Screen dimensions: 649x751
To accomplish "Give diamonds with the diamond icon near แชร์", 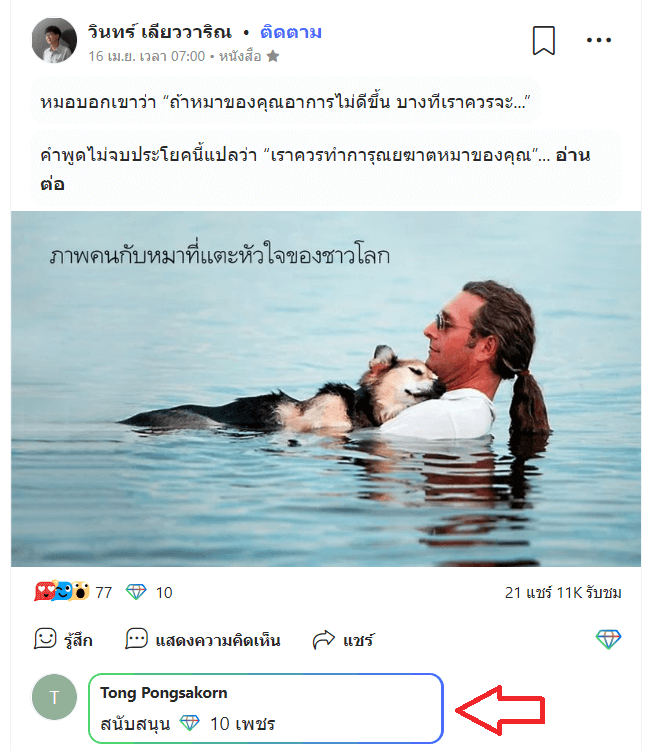I will tap(608, 639).
